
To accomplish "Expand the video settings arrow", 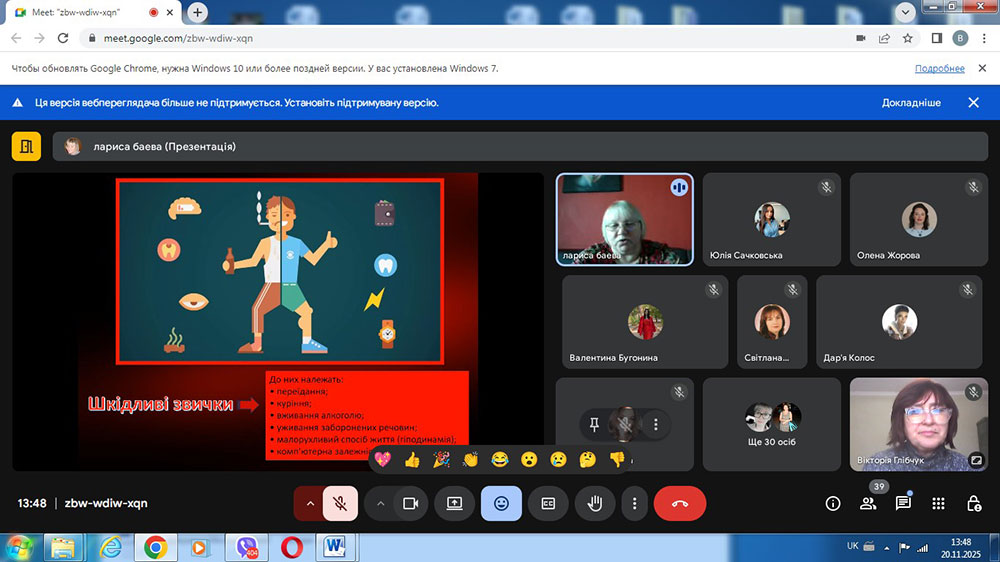I will tap(380, 504).
